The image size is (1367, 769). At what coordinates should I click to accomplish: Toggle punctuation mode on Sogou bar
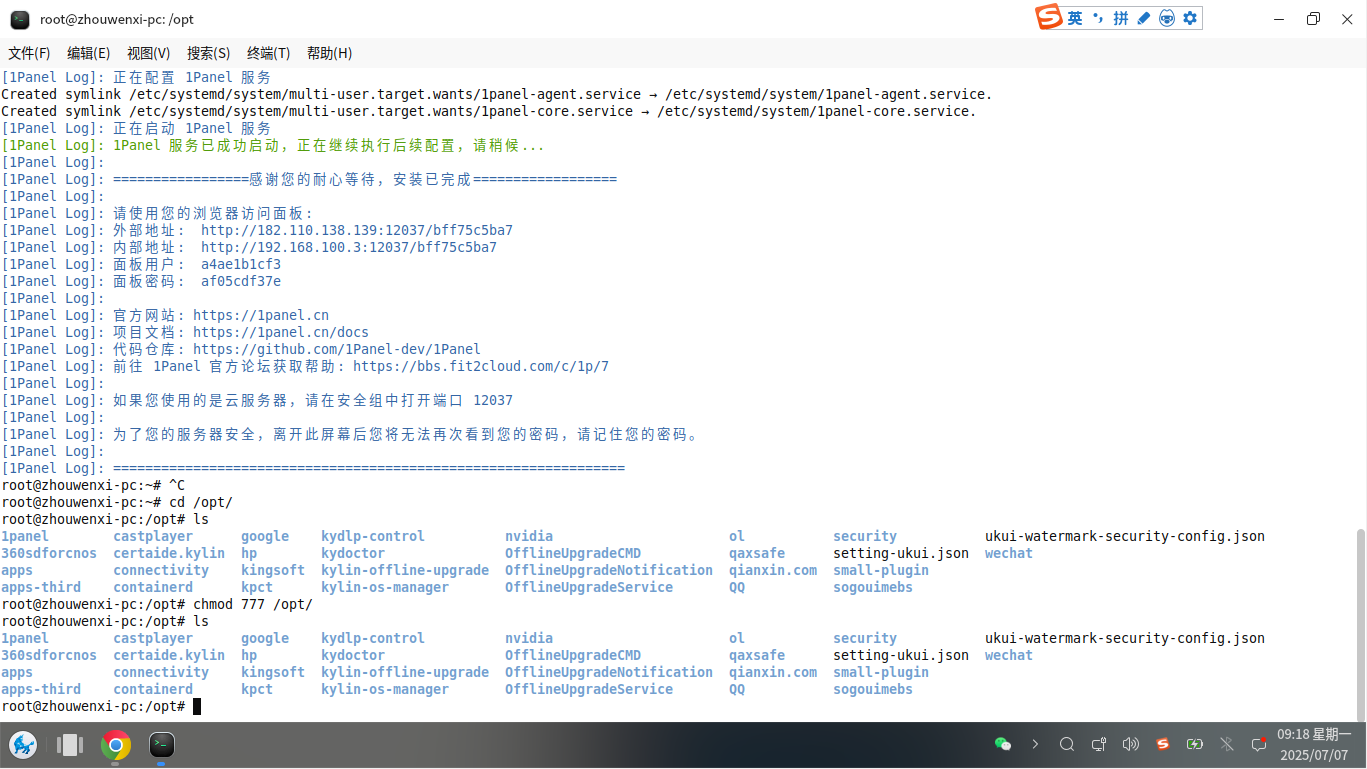coord(1098,18)
